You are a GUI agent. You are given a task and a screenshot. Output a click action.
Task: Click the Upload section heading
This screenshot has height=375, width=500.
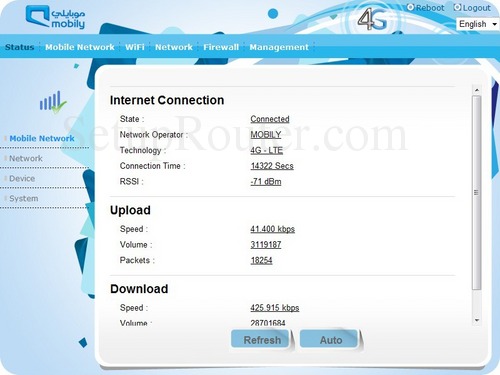coord(130,210)
